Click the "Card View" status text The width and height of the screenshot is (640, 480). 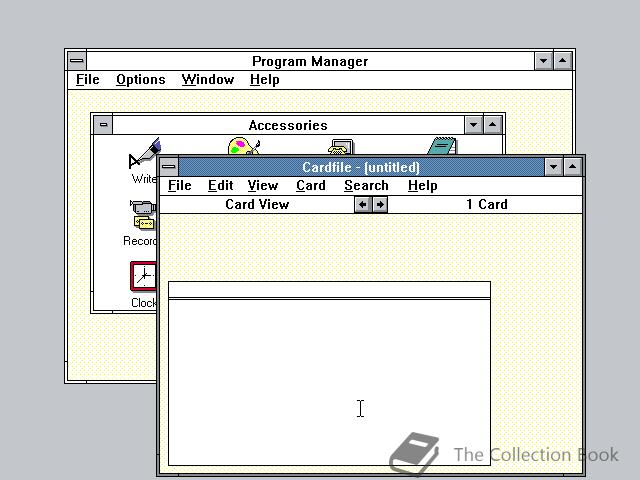(x=257, y=204)
